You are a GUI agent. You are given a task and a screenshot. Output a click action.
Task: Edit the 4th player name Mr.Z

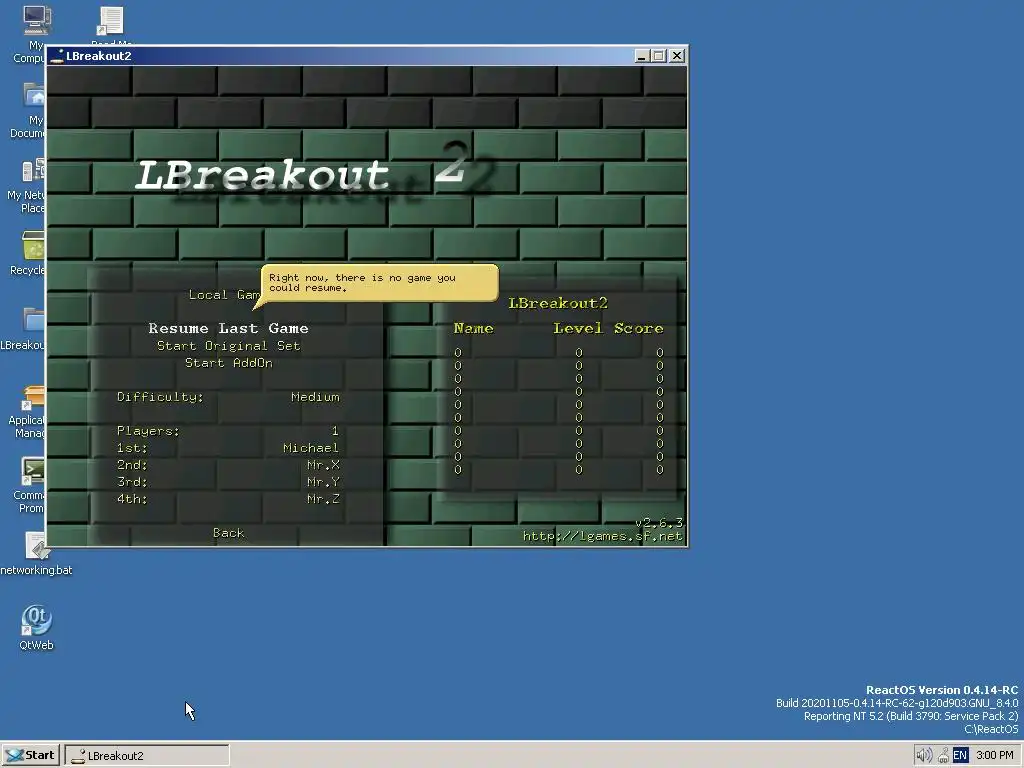(x=228, y=499)
